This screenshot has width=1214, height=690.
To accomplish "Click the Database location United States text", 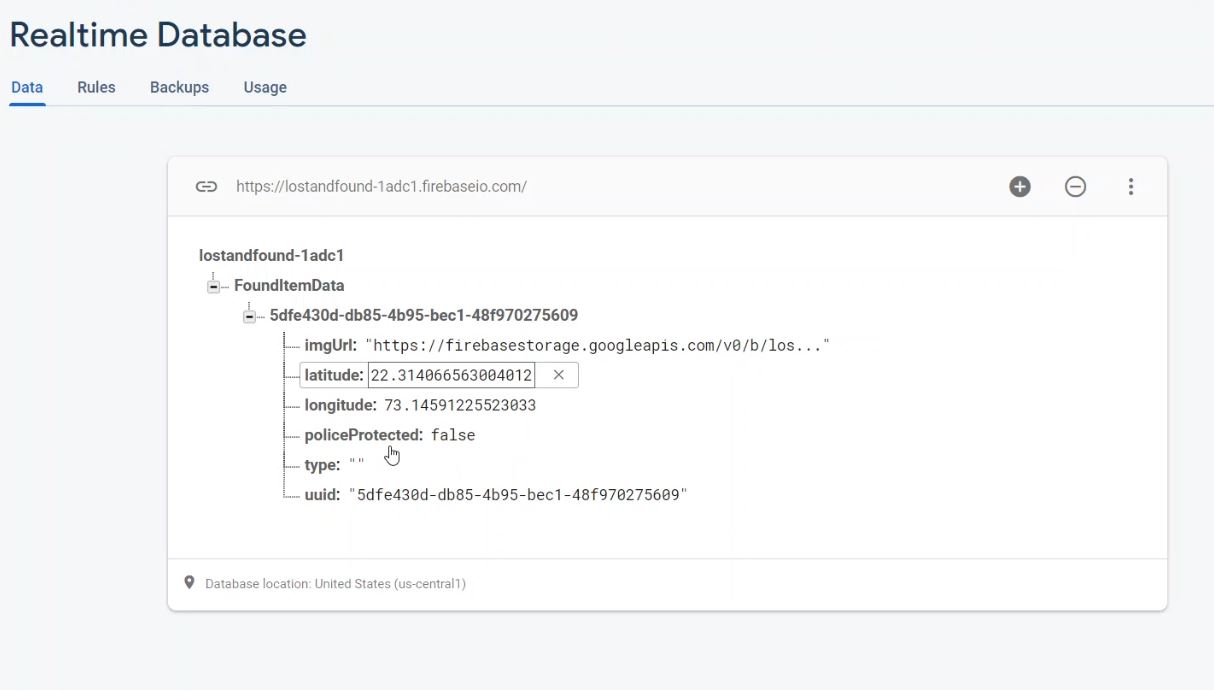I will 335,583.
